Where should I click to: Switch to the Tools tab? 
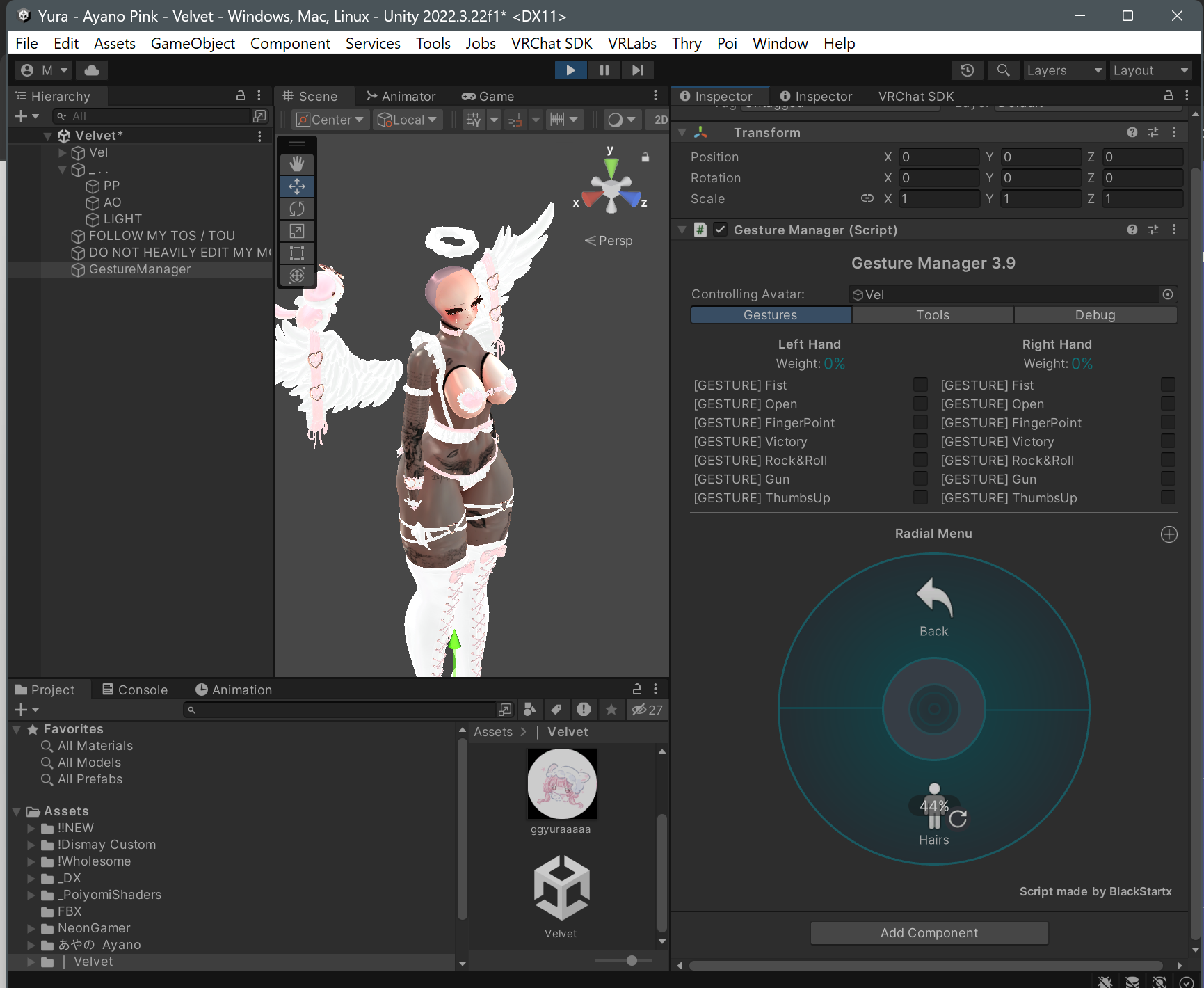click(x=933, y=314)
